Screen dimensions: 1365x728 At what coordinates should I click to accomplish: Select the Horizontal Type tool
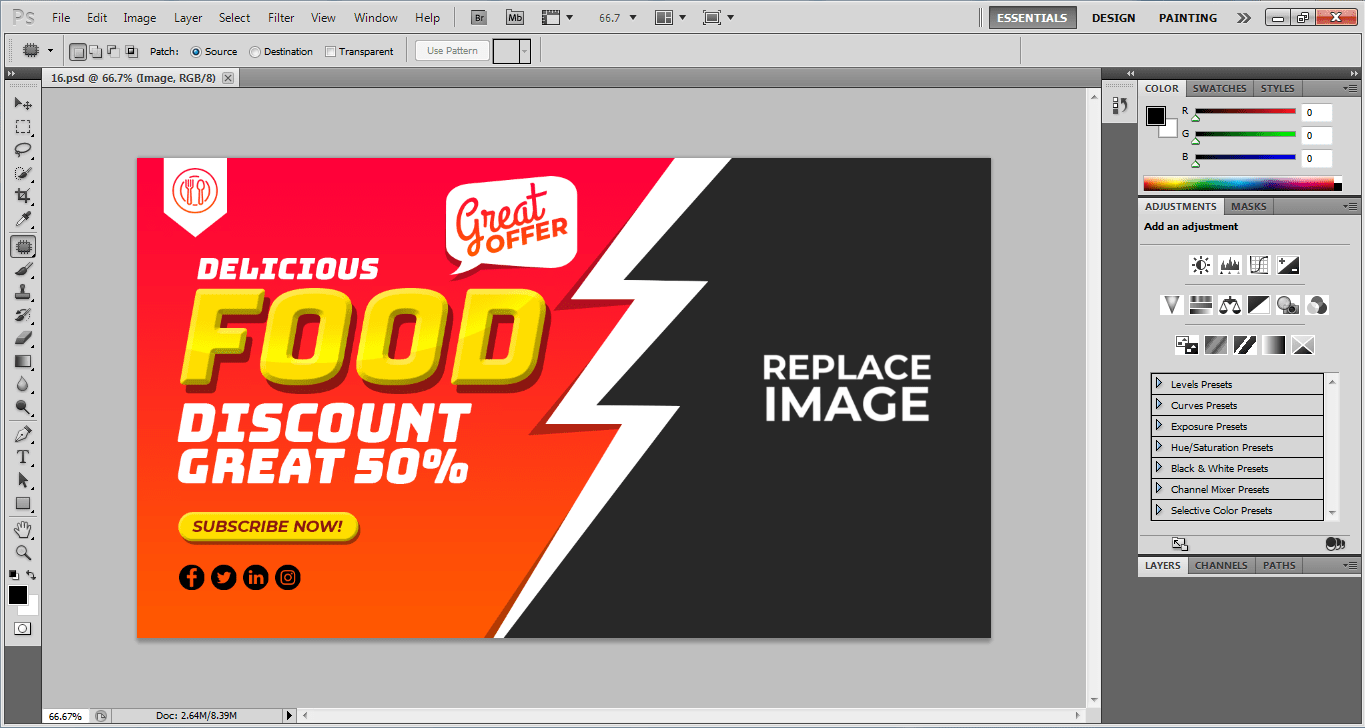click(22, 457)
